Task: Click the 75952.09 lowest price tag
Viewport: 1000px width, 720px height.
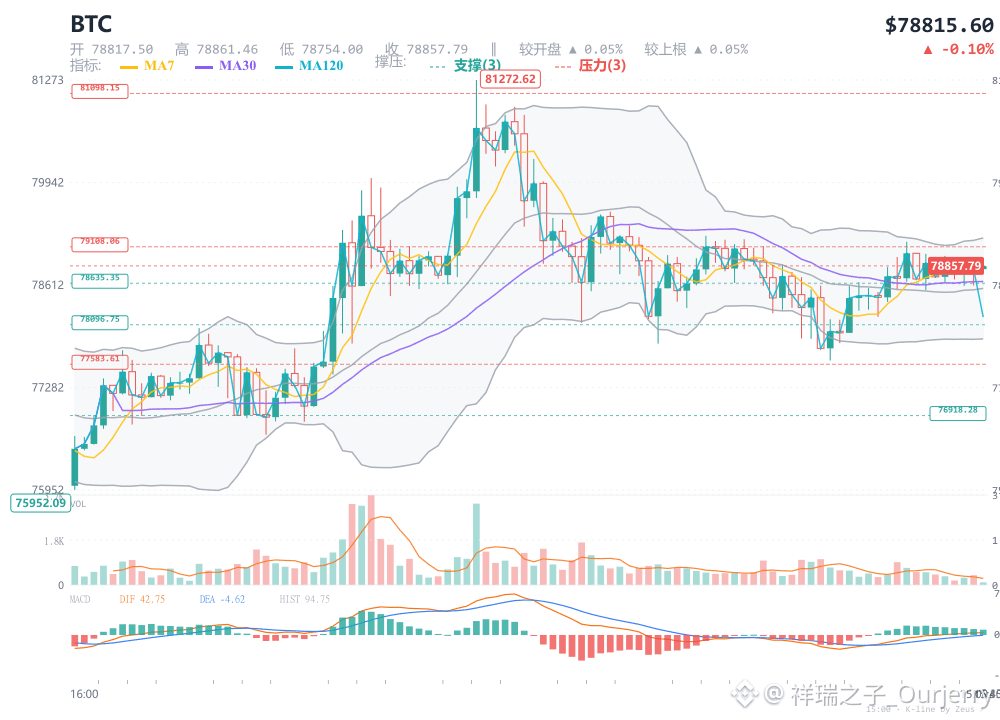Action: pos(40,503)
